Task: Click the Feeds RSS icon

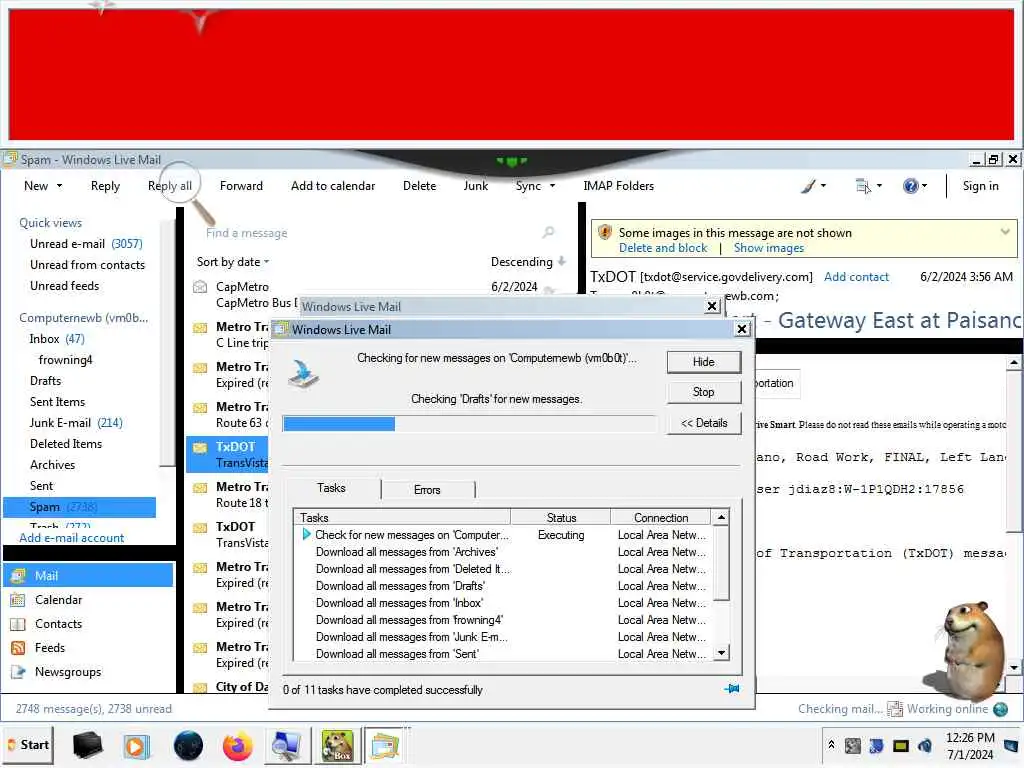Action: [18, 648]
